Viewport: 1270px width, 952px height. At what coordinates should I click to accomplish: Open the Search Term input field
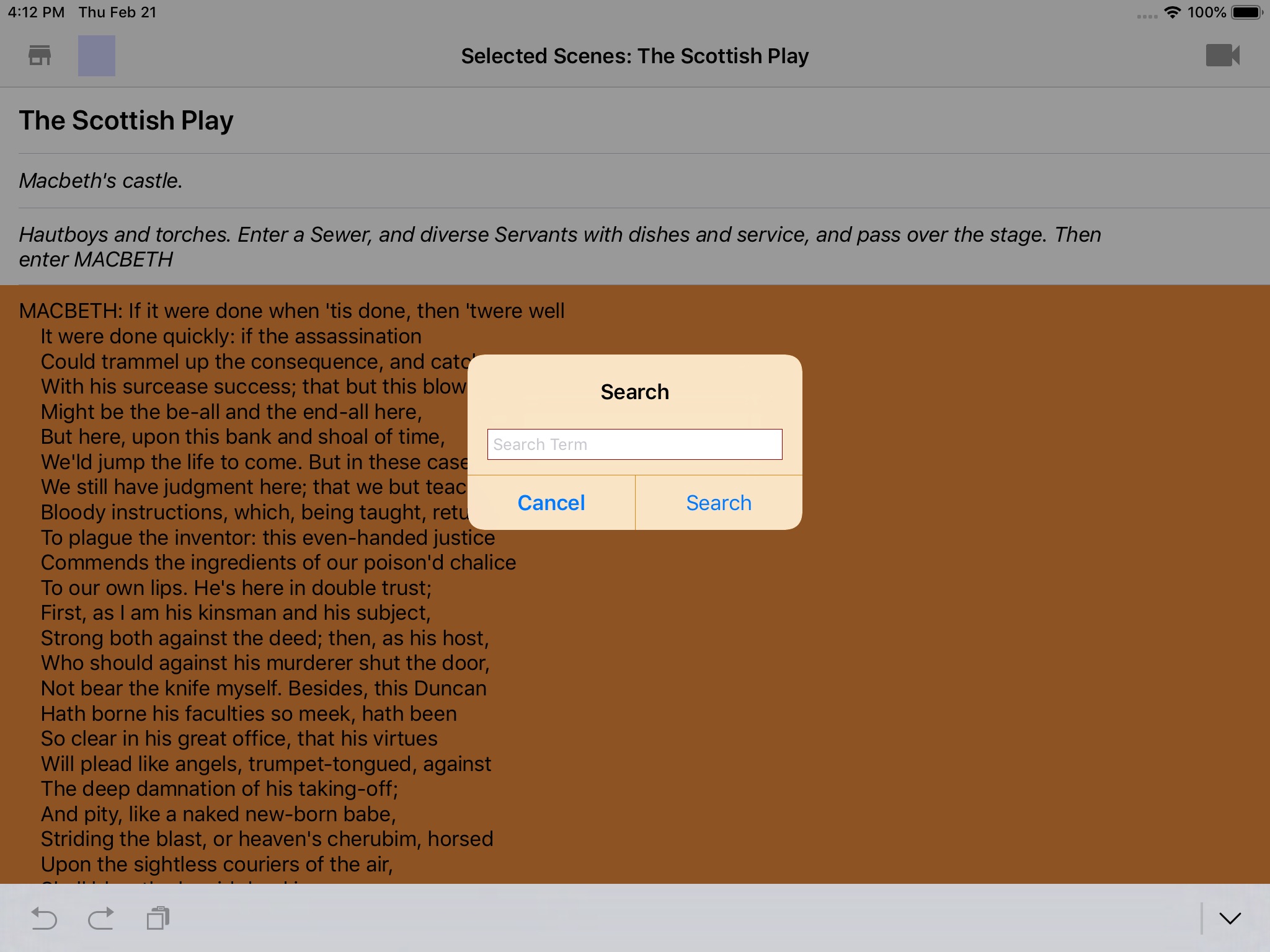(634, 444)
